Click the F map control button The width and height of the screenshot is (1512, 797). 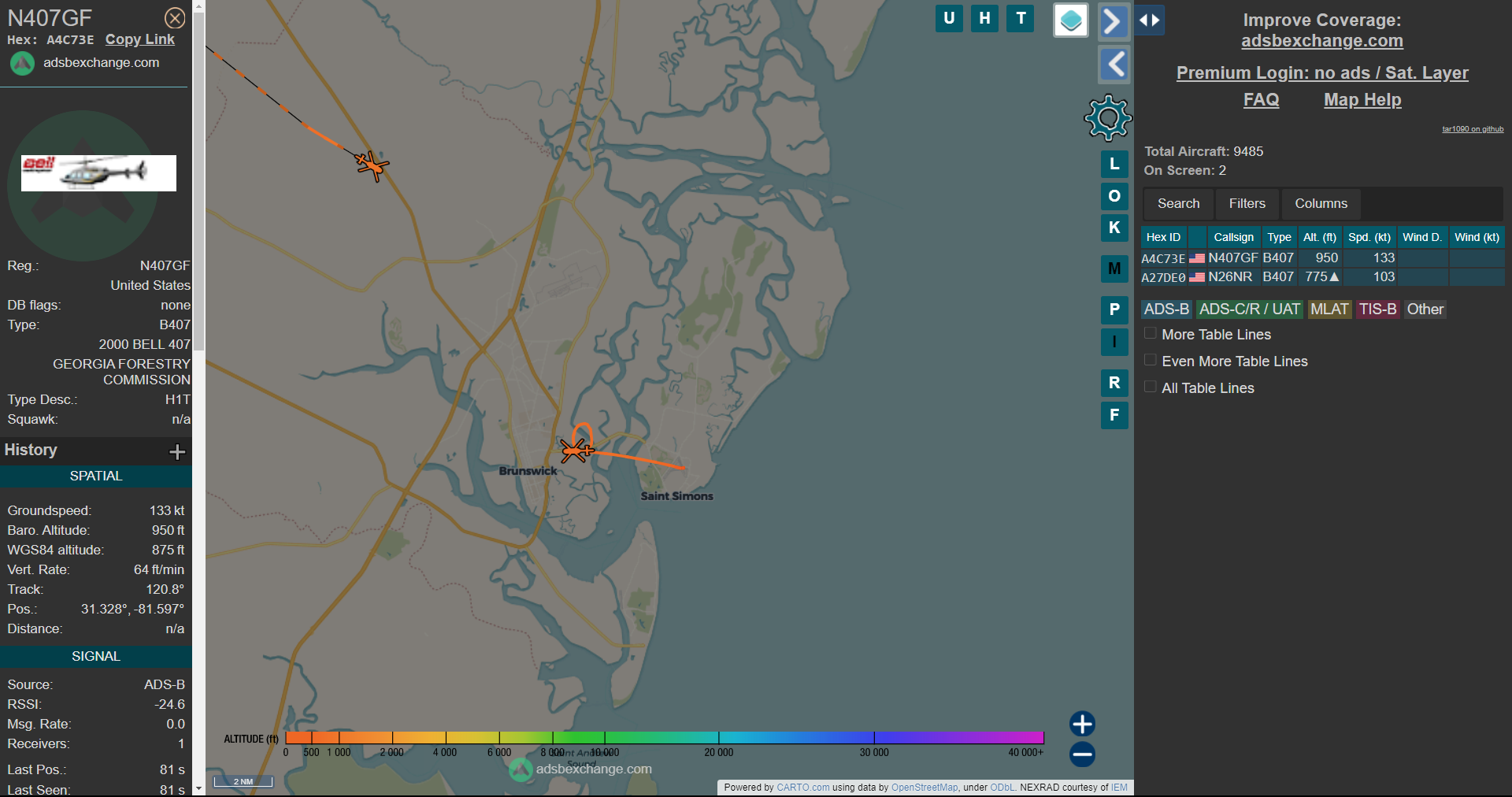(1114, 415)
